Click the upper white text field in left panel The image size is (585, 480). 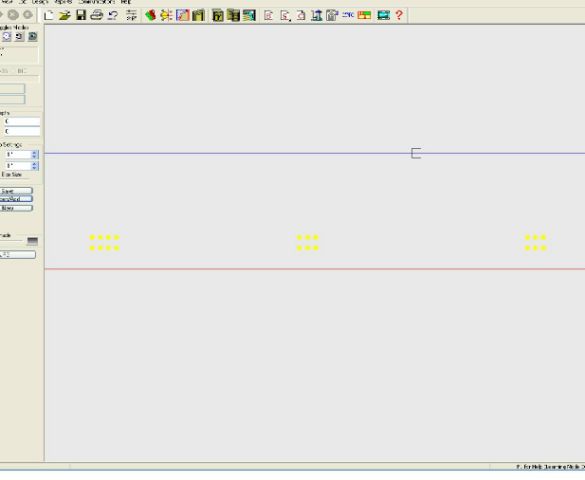coord(22,121)
